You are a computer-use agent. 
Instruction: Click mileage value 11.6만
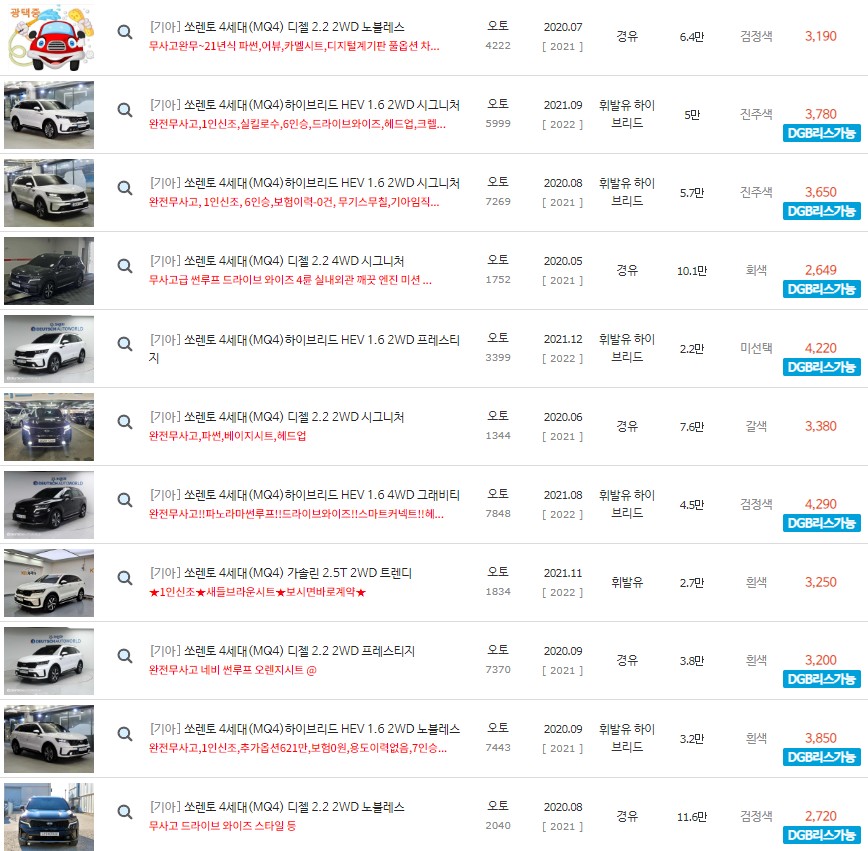692,817
